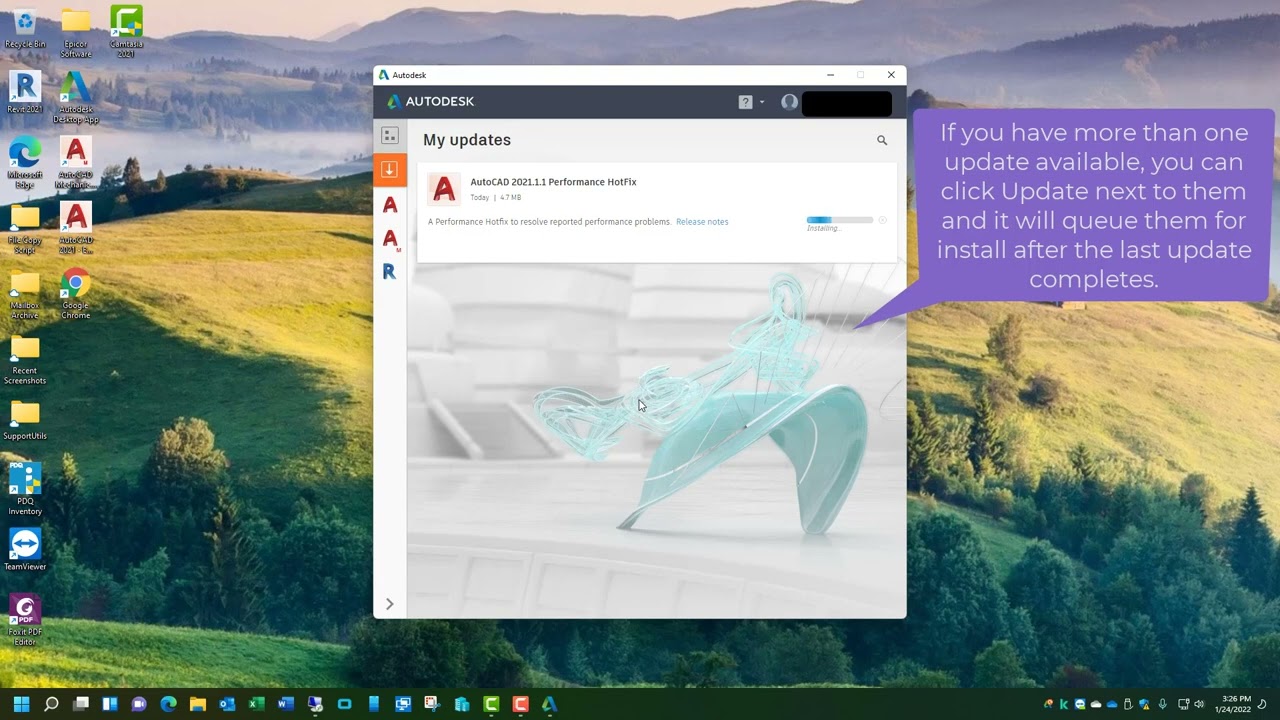Click the search magnifier in My updates
This screenshot has height=720, width=1280.
click(x=882, y=141)
